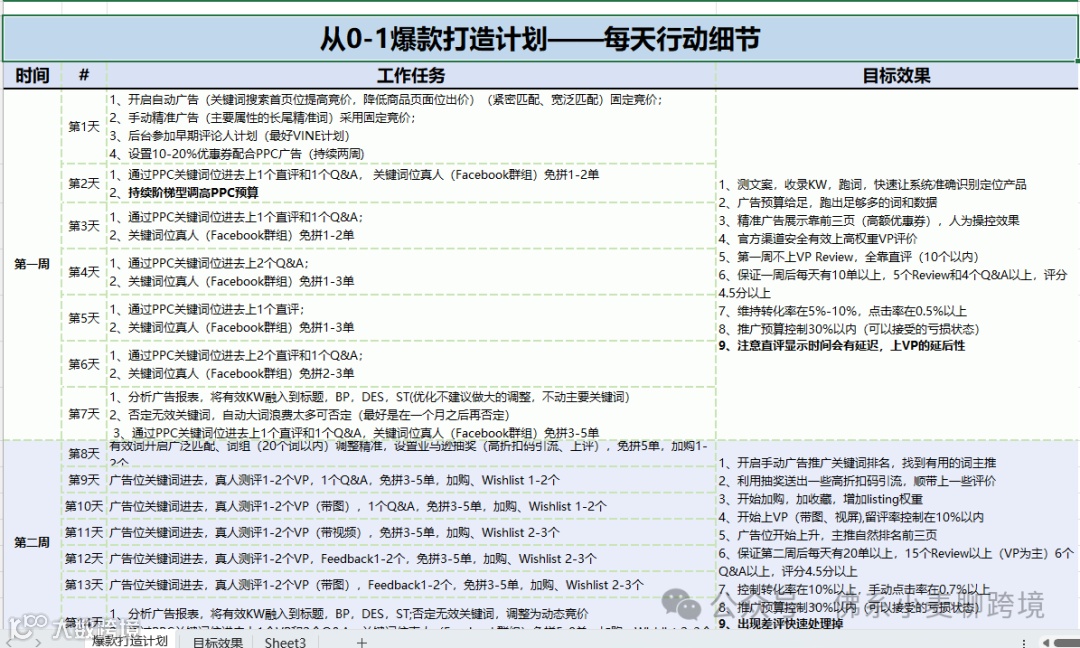The width and height of the screenshot is (1080, 648).
Task: Select the 第2天 cell
Action: pyautogui.click(x=84, y=183)
